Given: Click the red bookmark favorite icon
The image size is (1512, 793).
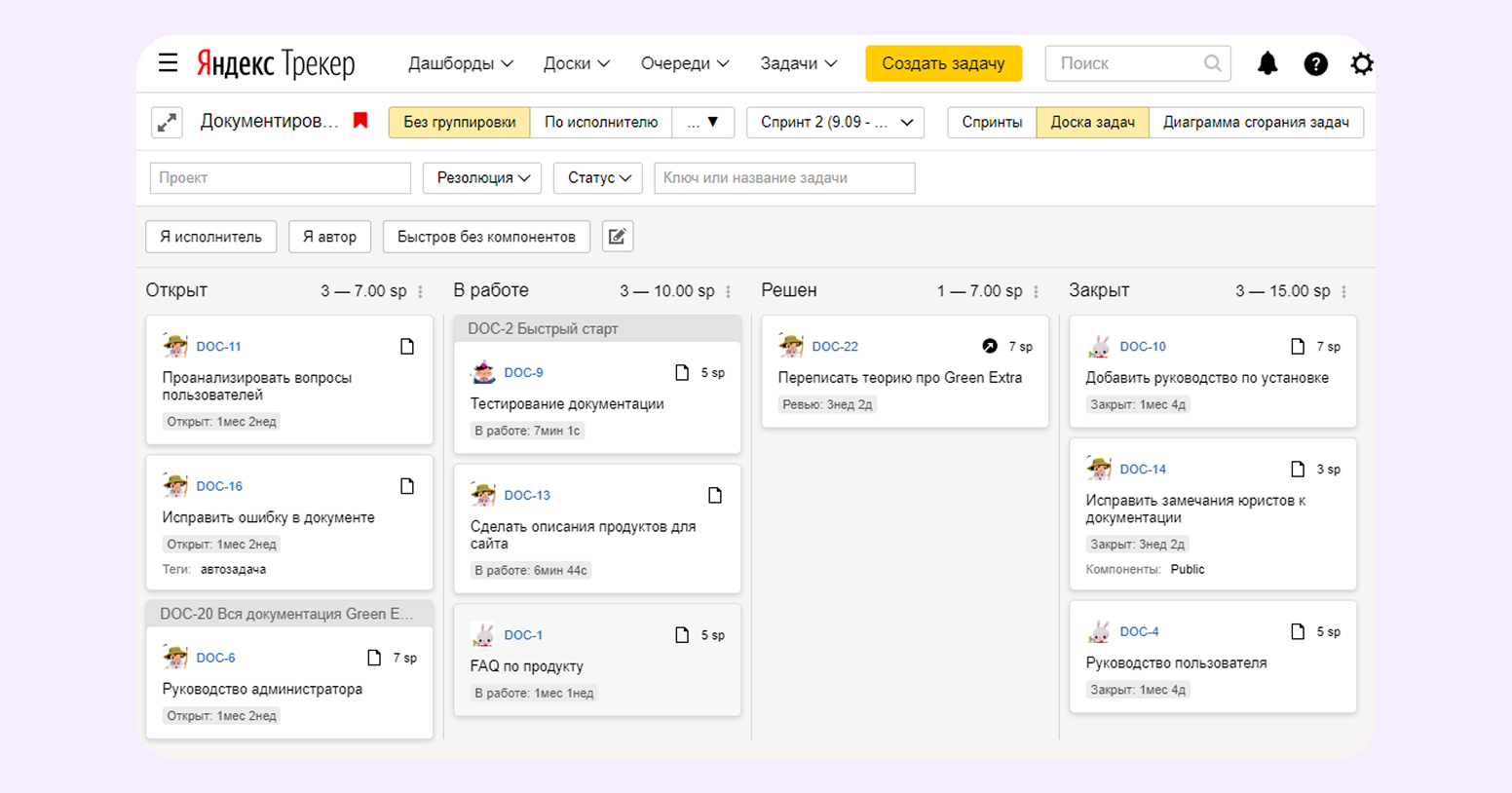Looking at the screenshot, I should tap(360, 121).
